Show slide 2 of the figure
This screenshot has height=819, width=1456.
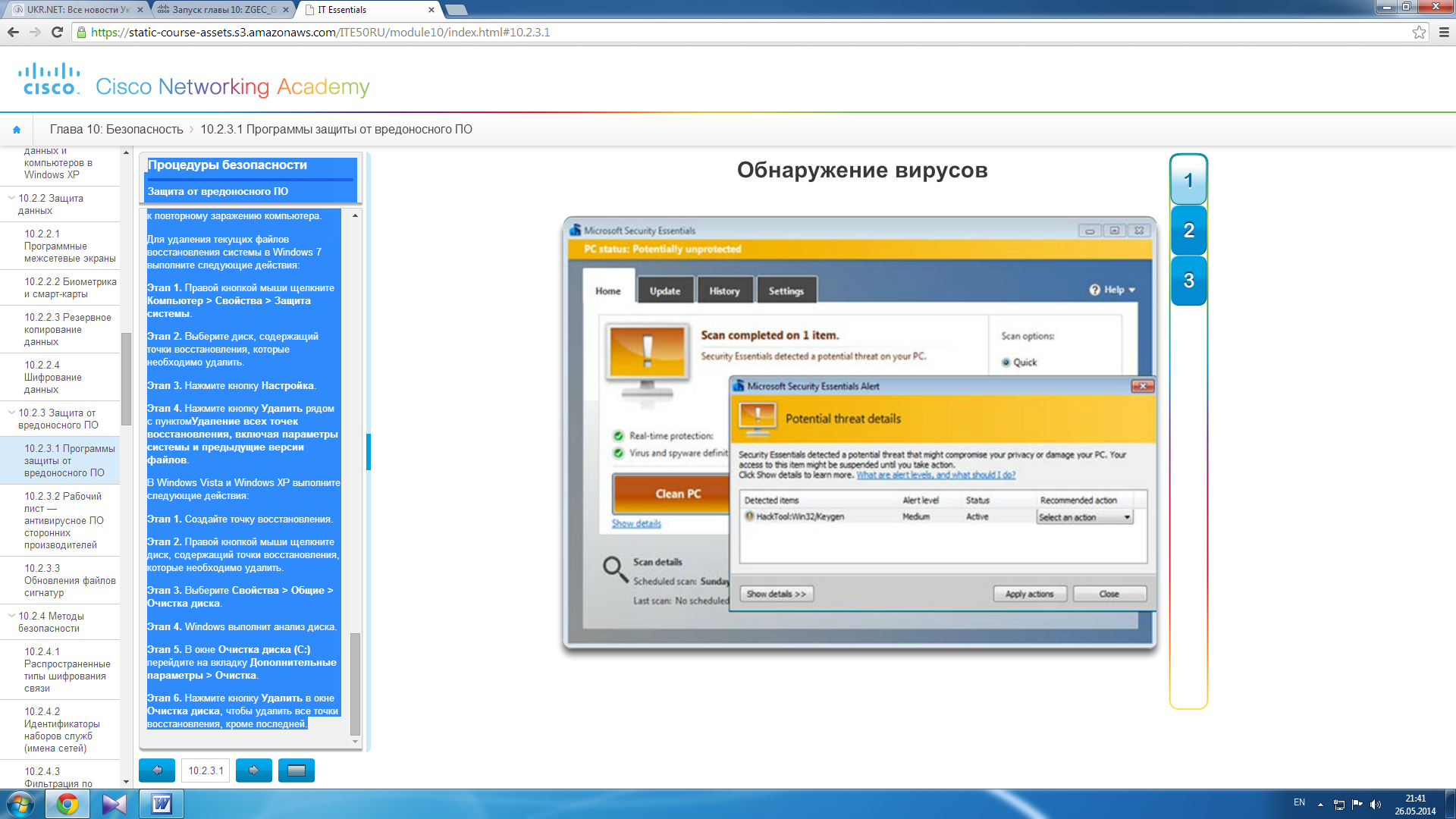(1188, 231)
